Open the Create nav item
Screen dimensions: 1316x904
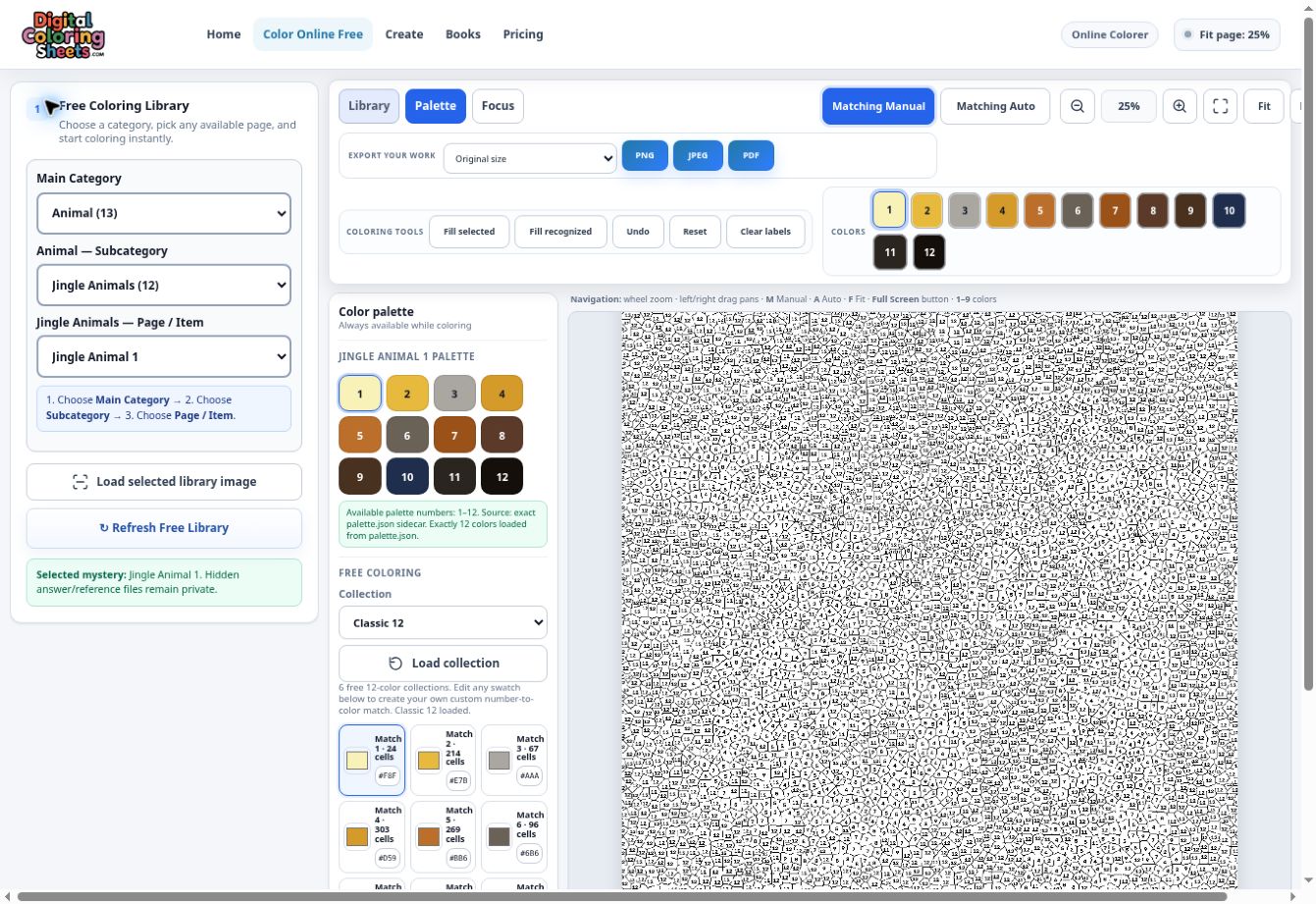(404, 34)
